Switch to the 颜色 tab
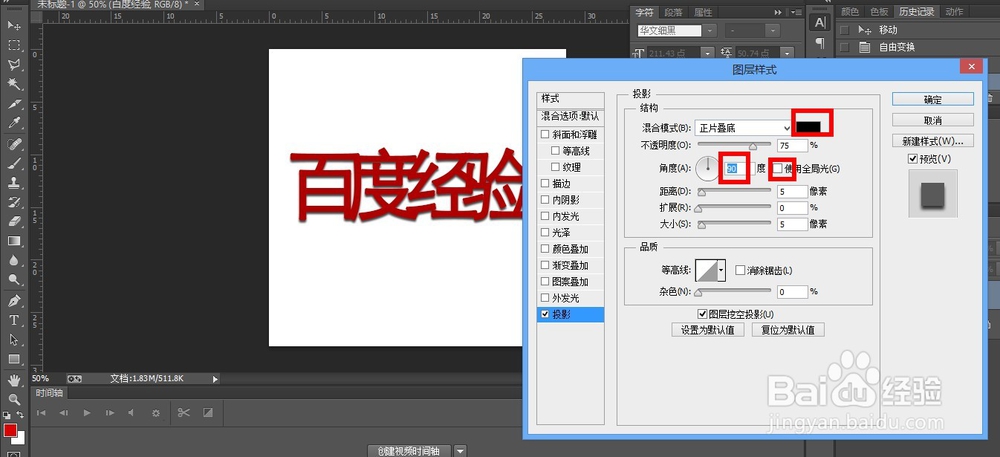This screenshot has width=1000, height=457. (850, 11)
